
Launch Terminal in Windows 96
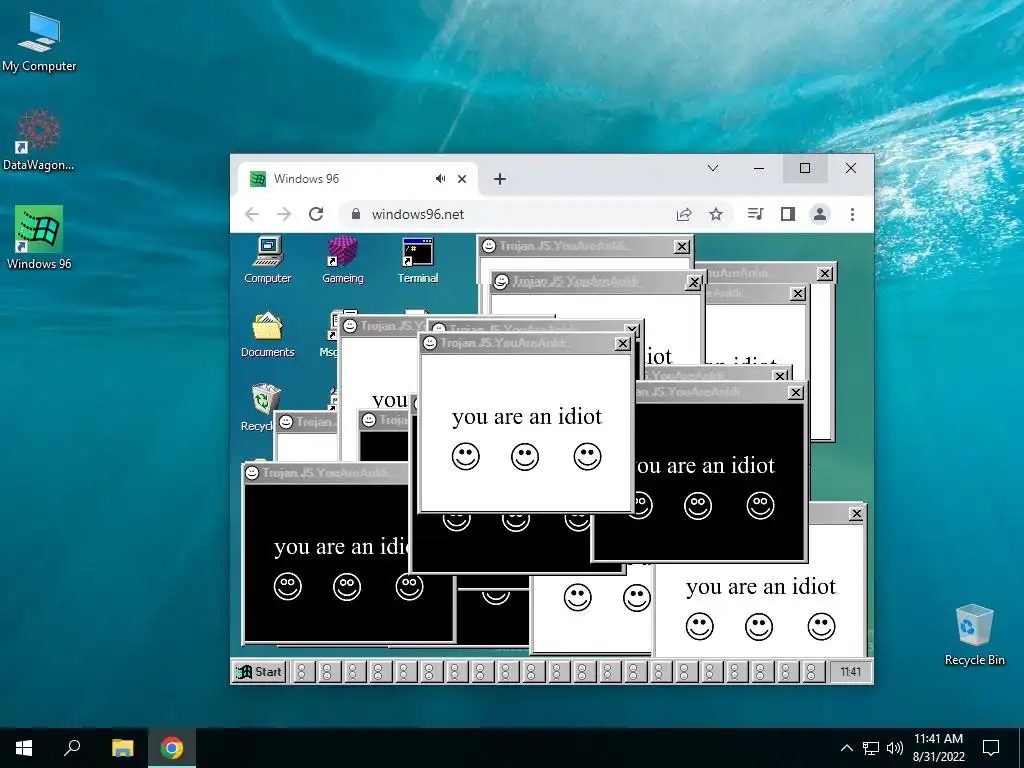pyautogui.click(x=418, y=260)
